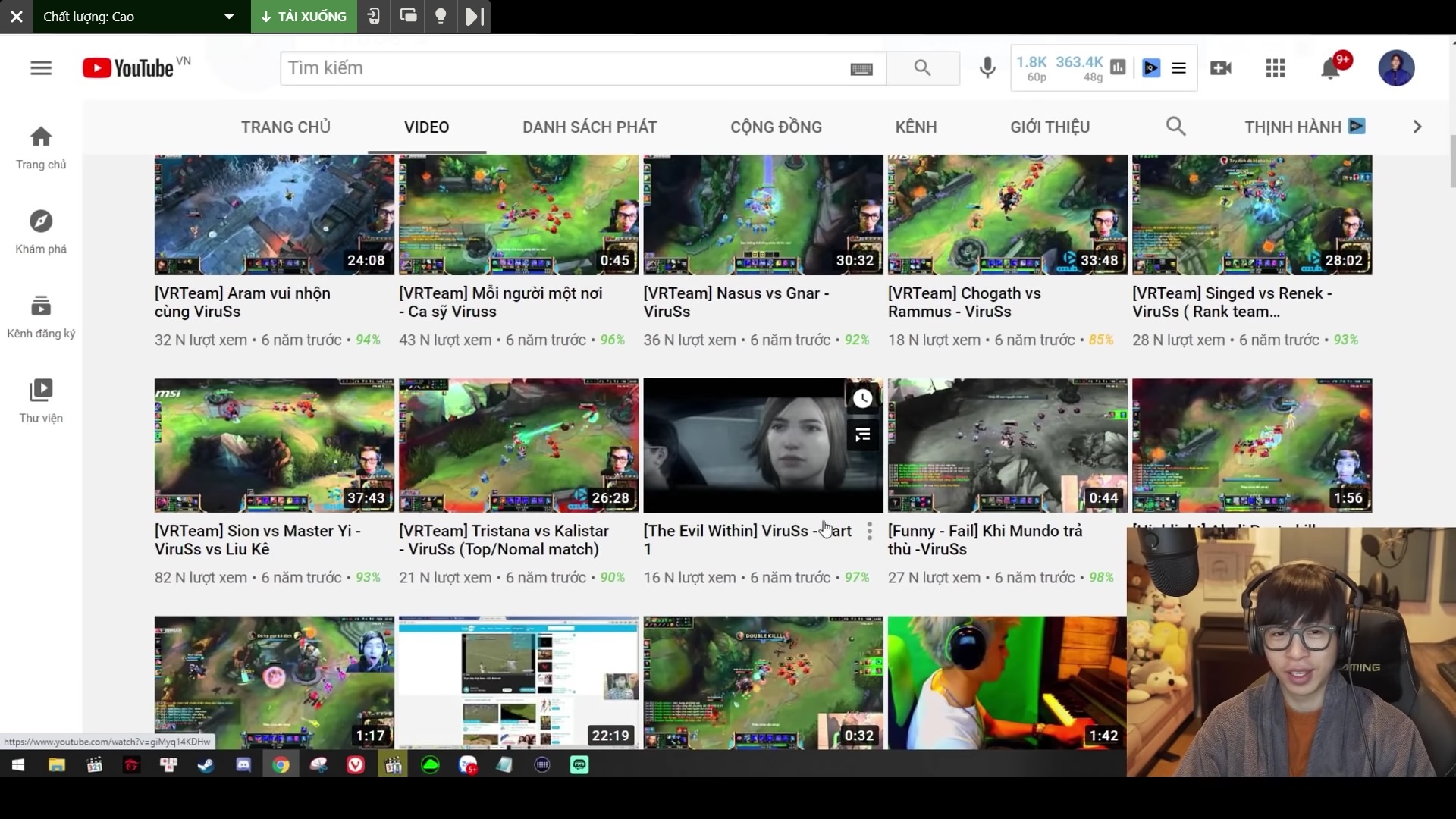Toggle the Watch Later clock on thumbnail
The width and height of the screenshot is (1456, 819).
[x=861, y=398]
